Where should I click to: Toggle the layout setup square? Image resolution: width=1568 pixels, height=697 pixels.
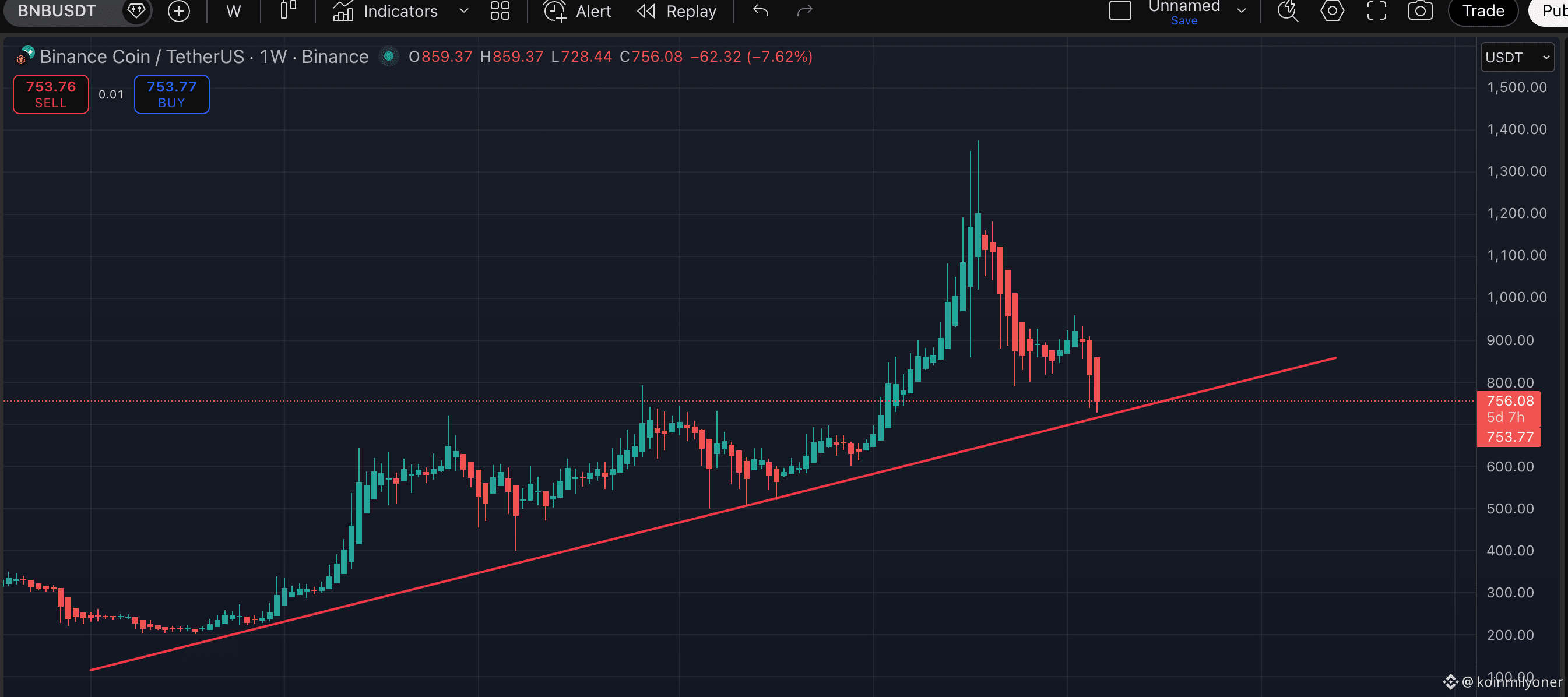pos(1120,11)
